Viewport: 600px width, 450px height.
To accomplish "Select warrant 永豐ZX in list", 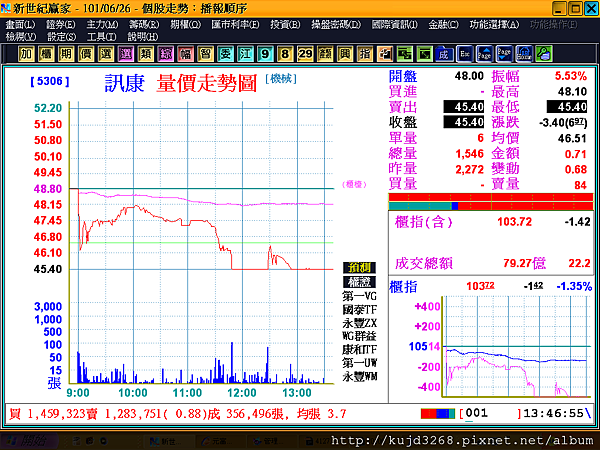I will click(x=359, y=323).
